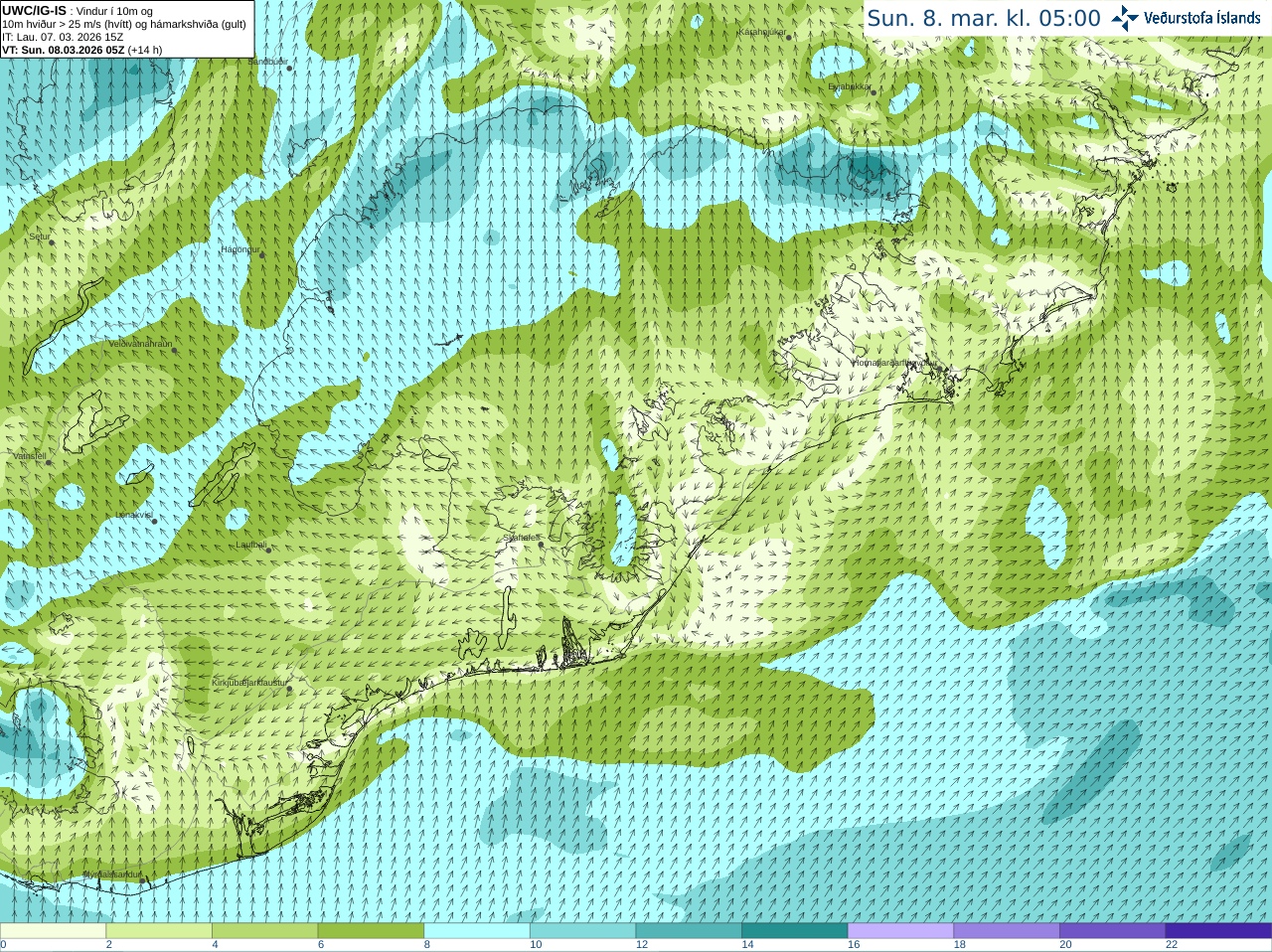Select the Eyjabakkar station label
This screenshot has height=952, width=1272.
click(850, 86)
